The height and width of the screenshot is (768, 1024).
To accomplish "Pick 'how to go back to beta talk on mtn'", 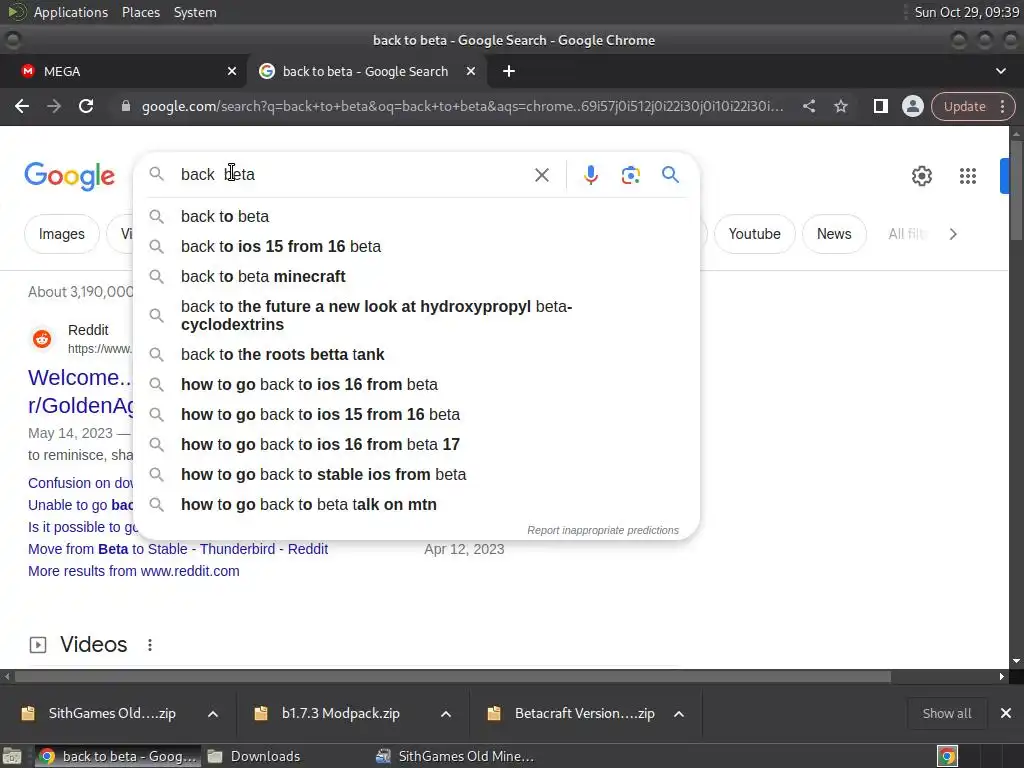I will [417, 505].
